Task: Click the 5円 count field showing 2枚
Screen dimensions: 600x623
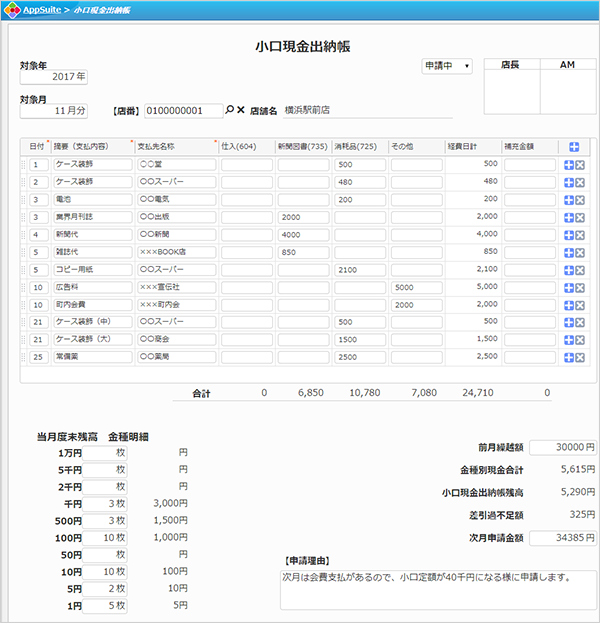Action: coord(105,589)
